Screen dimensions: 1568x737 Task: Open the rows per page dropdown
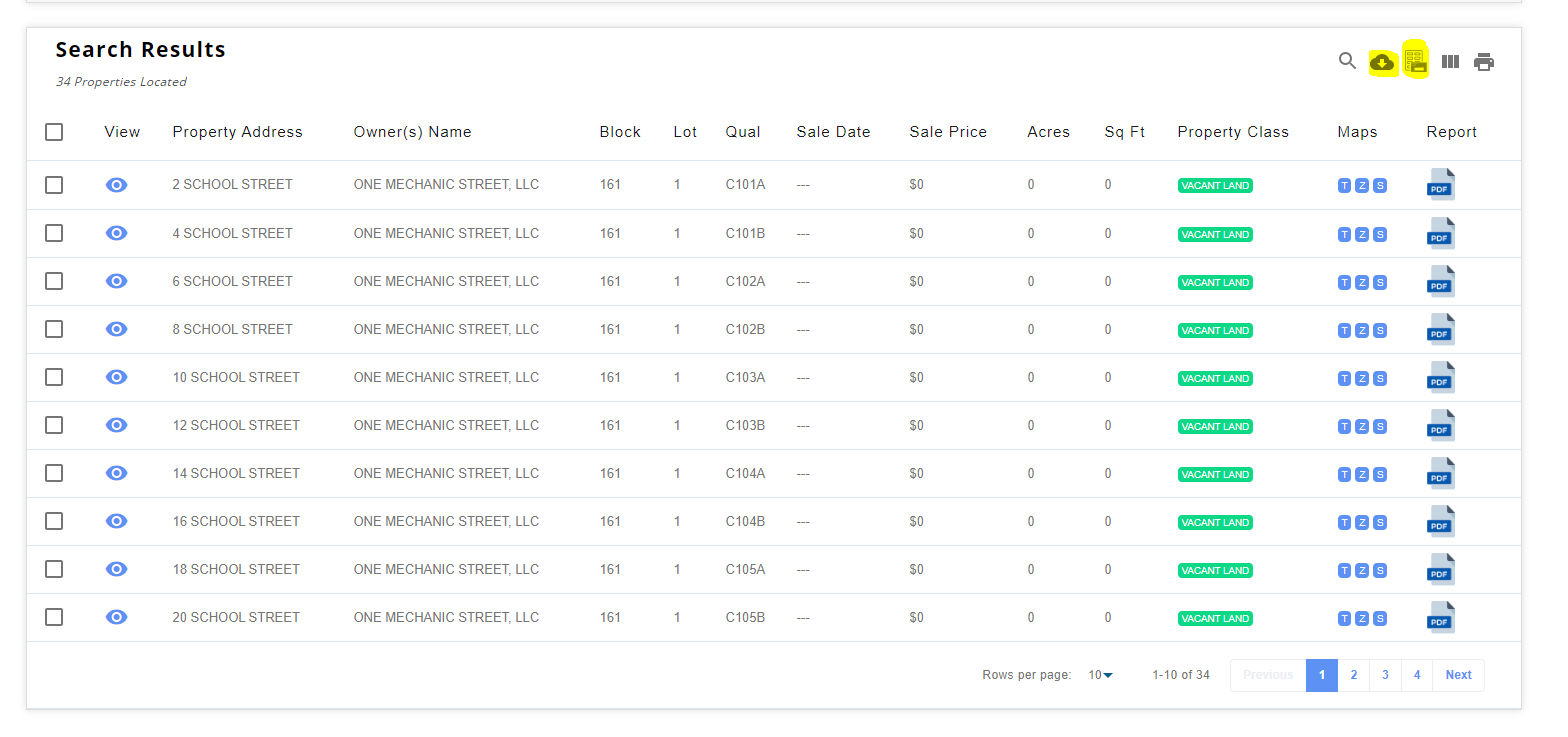[1101, 675]
